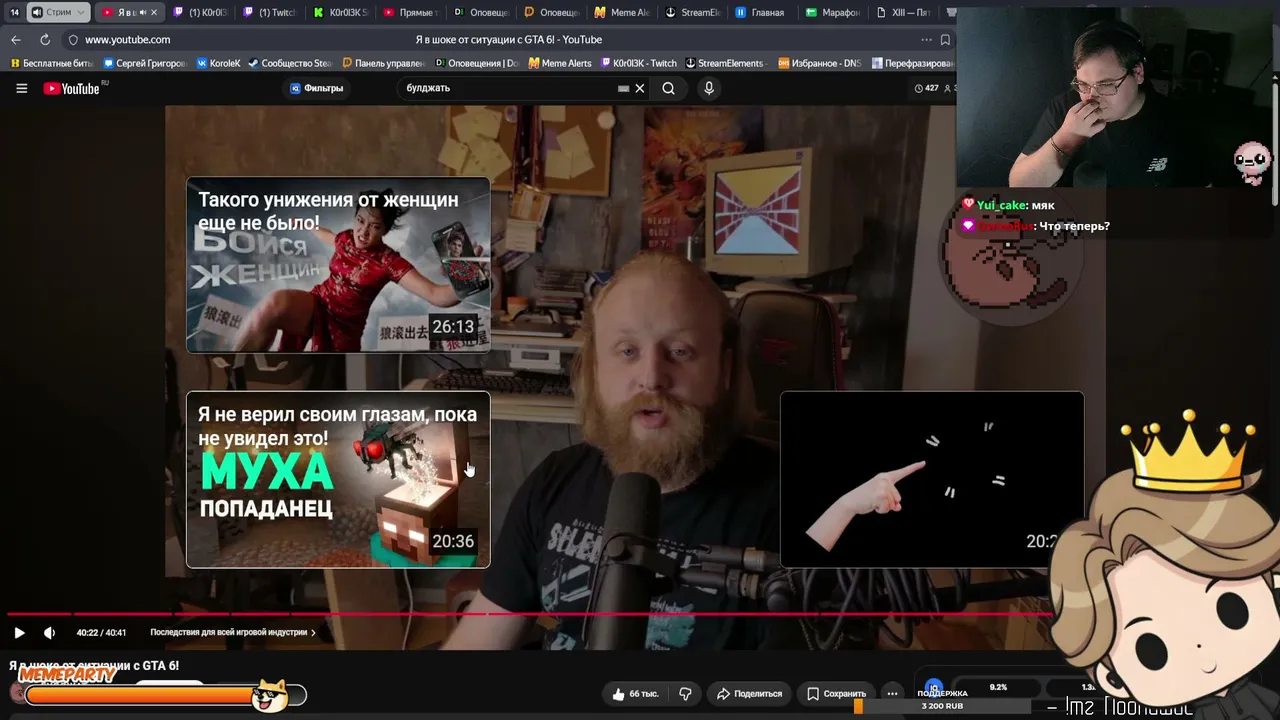This screenshot has width=1280, height=720.
Task: Open the on-screen keyboard icon in search
Action: point(624,88)
